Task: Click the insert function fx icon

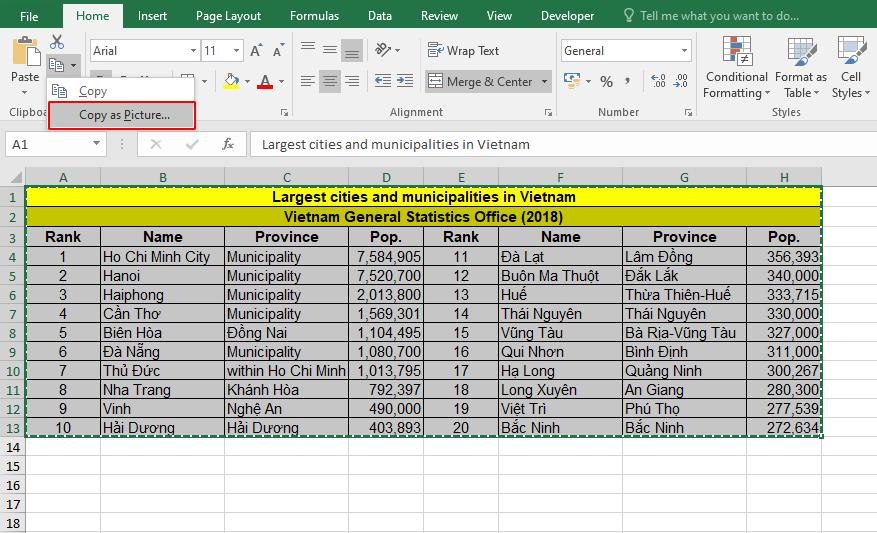Action: pyautogui.click(x=228, y=144)
